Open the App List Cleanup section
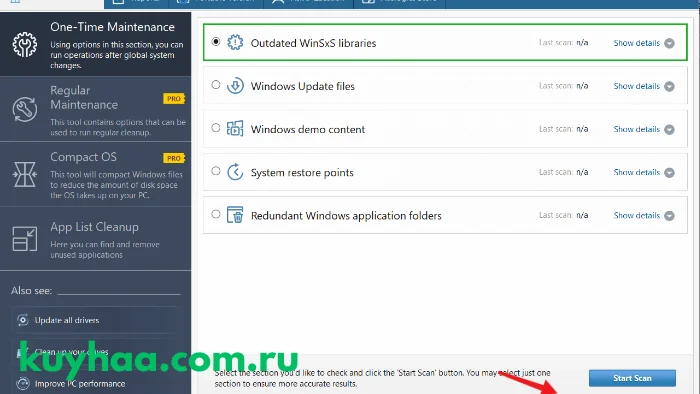Viewport: 700px width, 394px height. coord(96,239)
